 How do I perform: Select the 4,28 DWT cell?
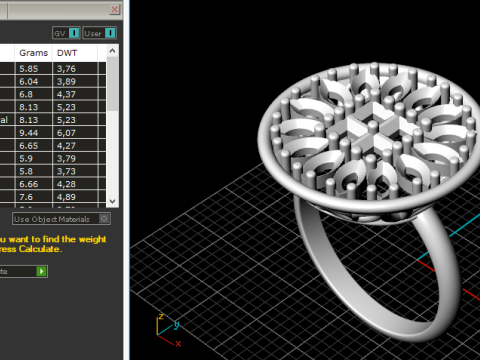click(75, 184)
